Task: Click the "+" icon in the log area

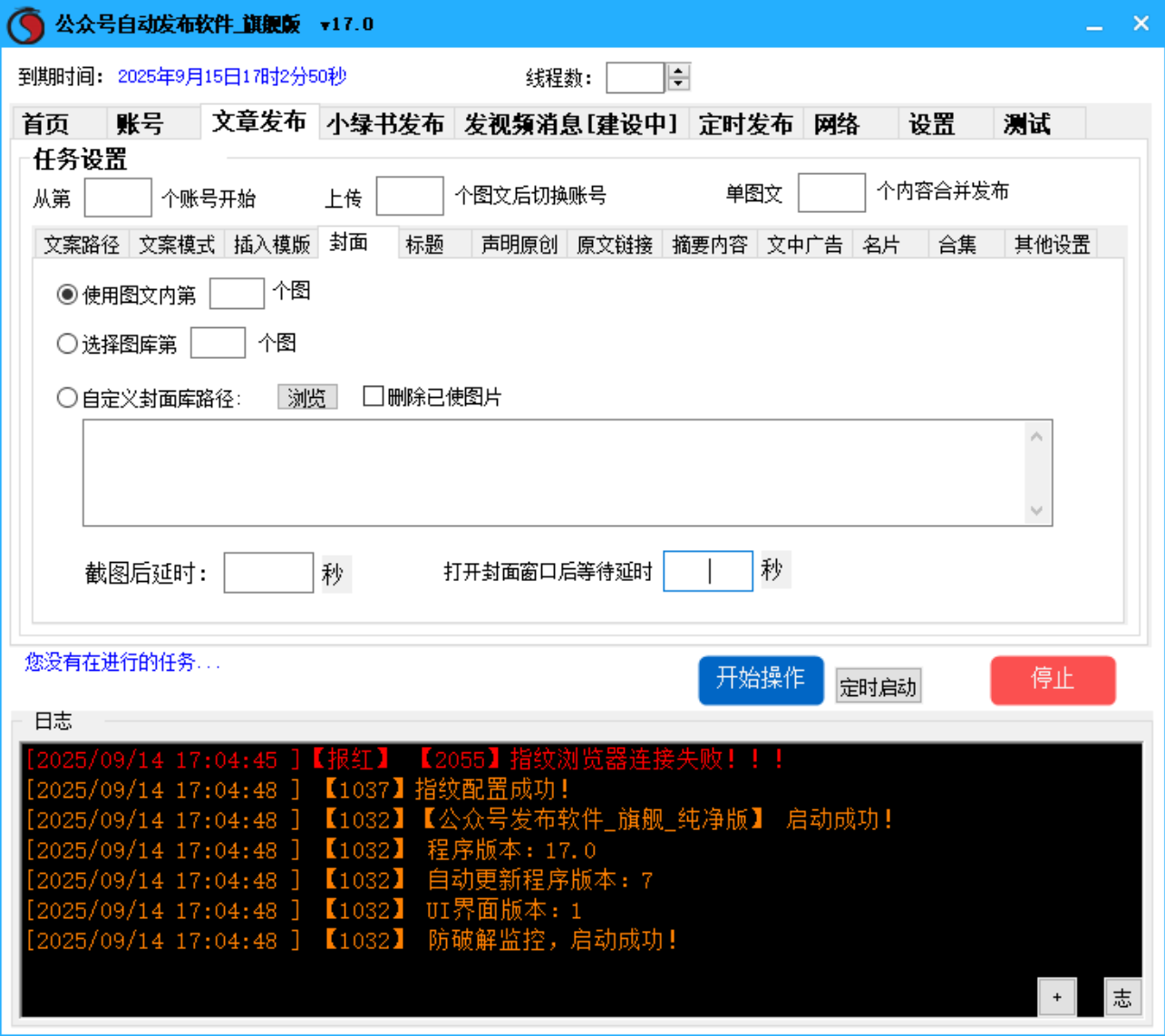Action: point(1055,996)
